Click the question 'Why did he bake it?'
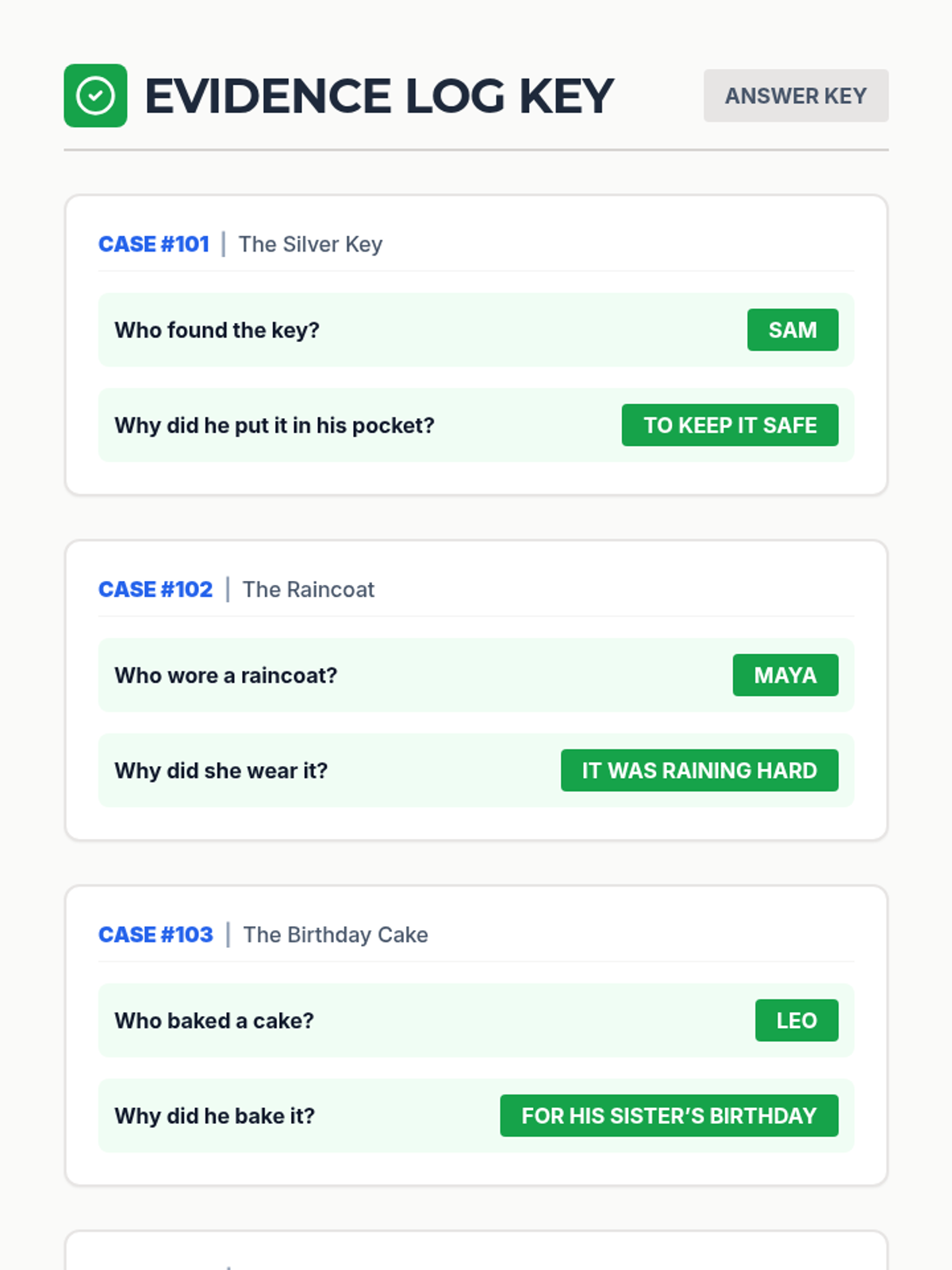 coord(214,1115)
